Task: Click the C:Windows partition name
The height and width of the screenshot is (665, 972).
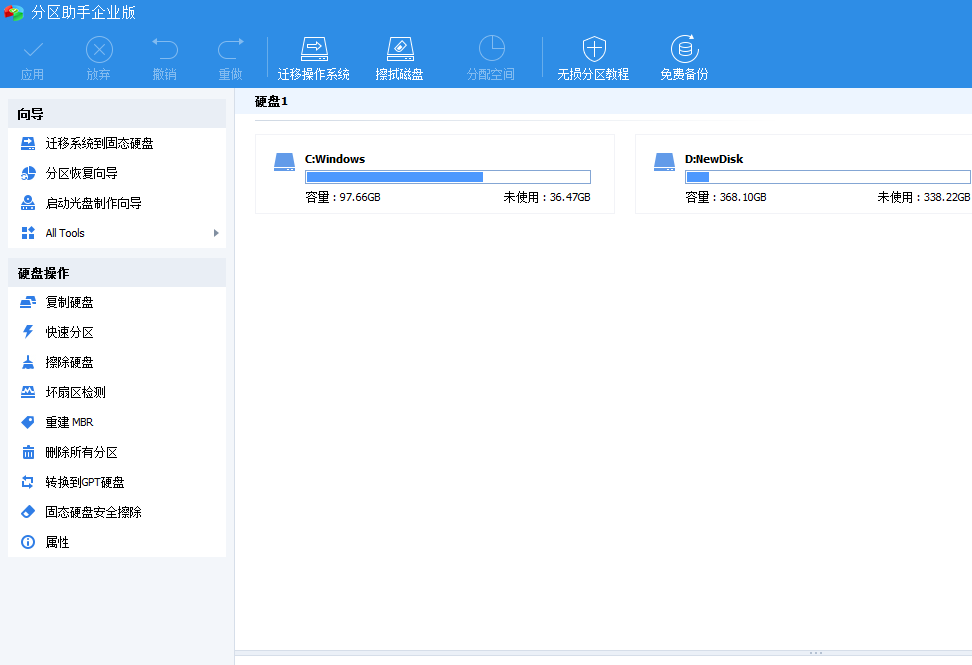Action: (x=335, y=159)
